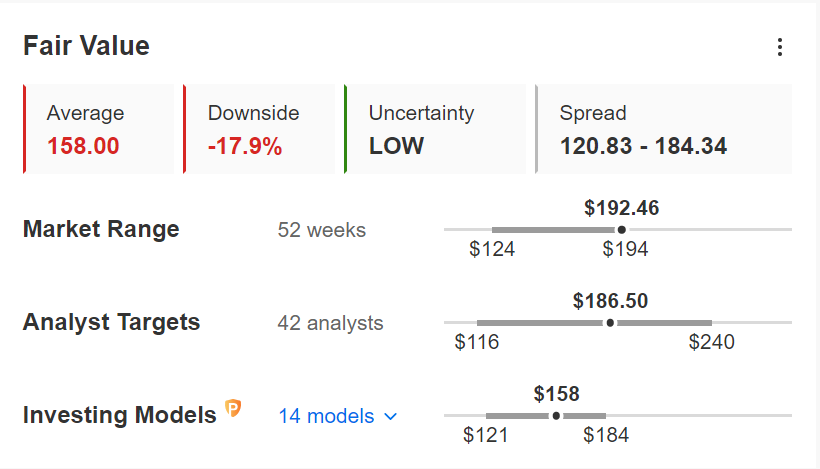Screen dimensions: 820x469
Task: Click the Spread 120.83 - 184.34 card
Action: click(664, 129)
